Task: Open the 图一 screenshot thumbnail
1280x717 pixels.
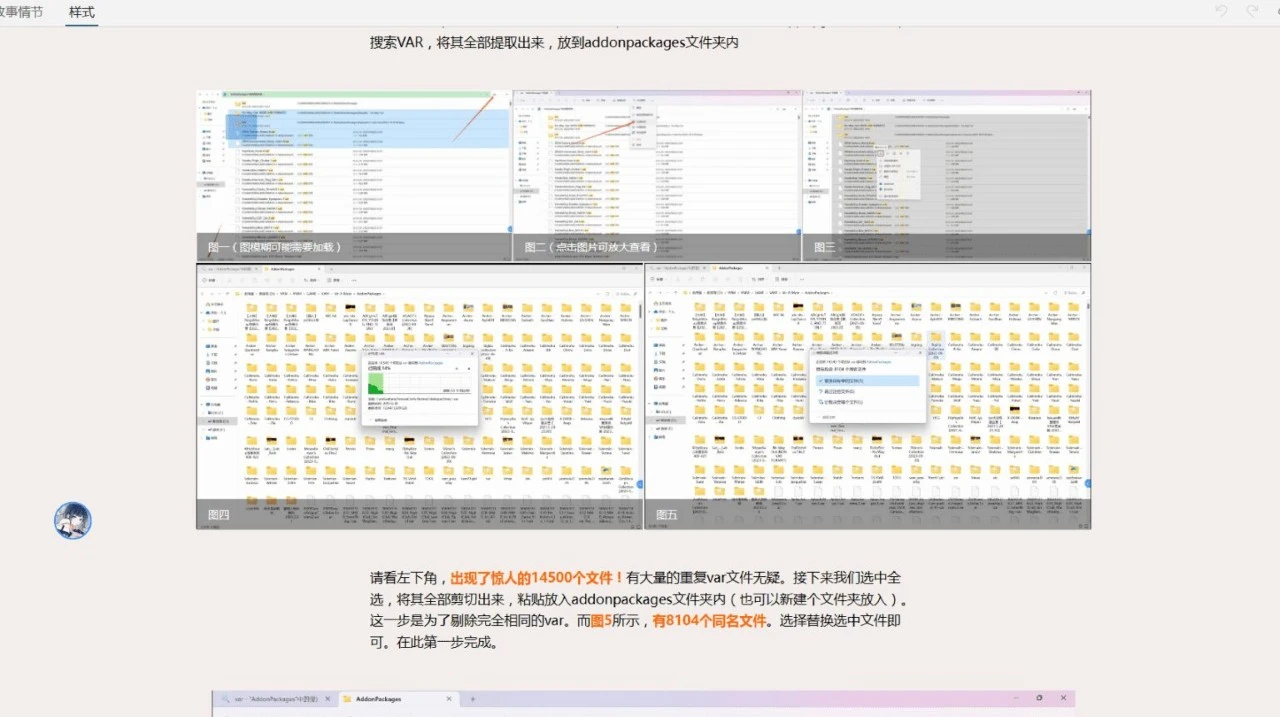Action: pyautogui.click(x=354, y=176)
